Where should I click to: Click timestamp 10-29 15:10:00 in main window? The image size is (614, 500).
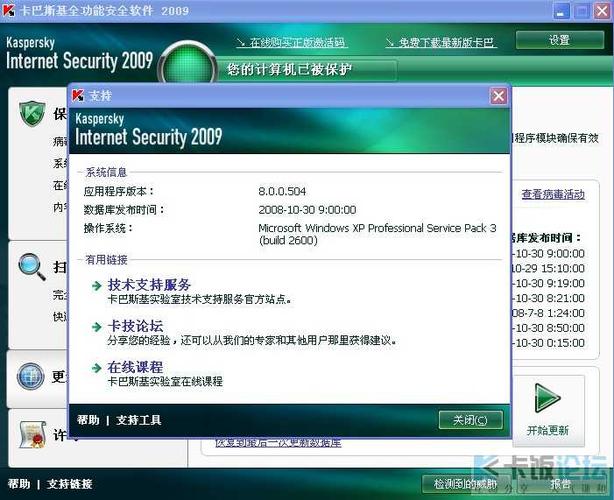pos(548,269)
